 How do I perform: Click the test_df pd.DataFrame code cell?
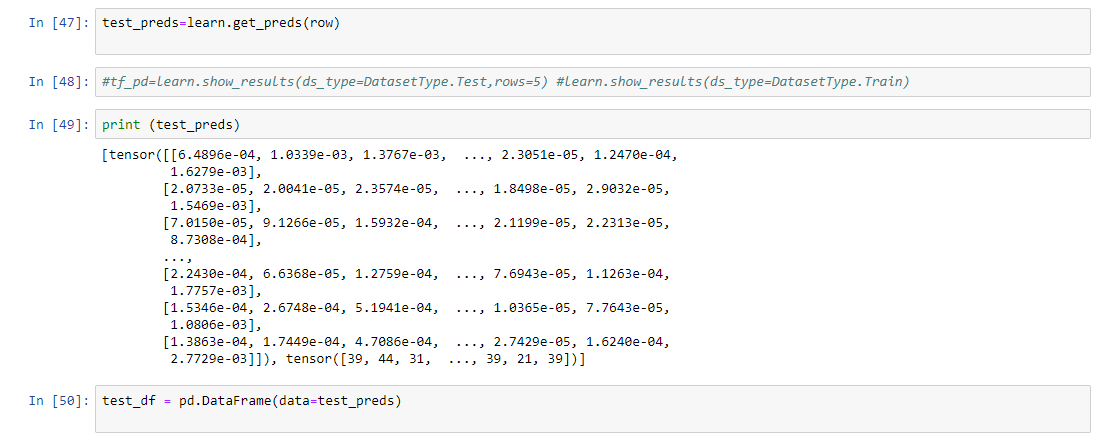(x=592, y=408)
